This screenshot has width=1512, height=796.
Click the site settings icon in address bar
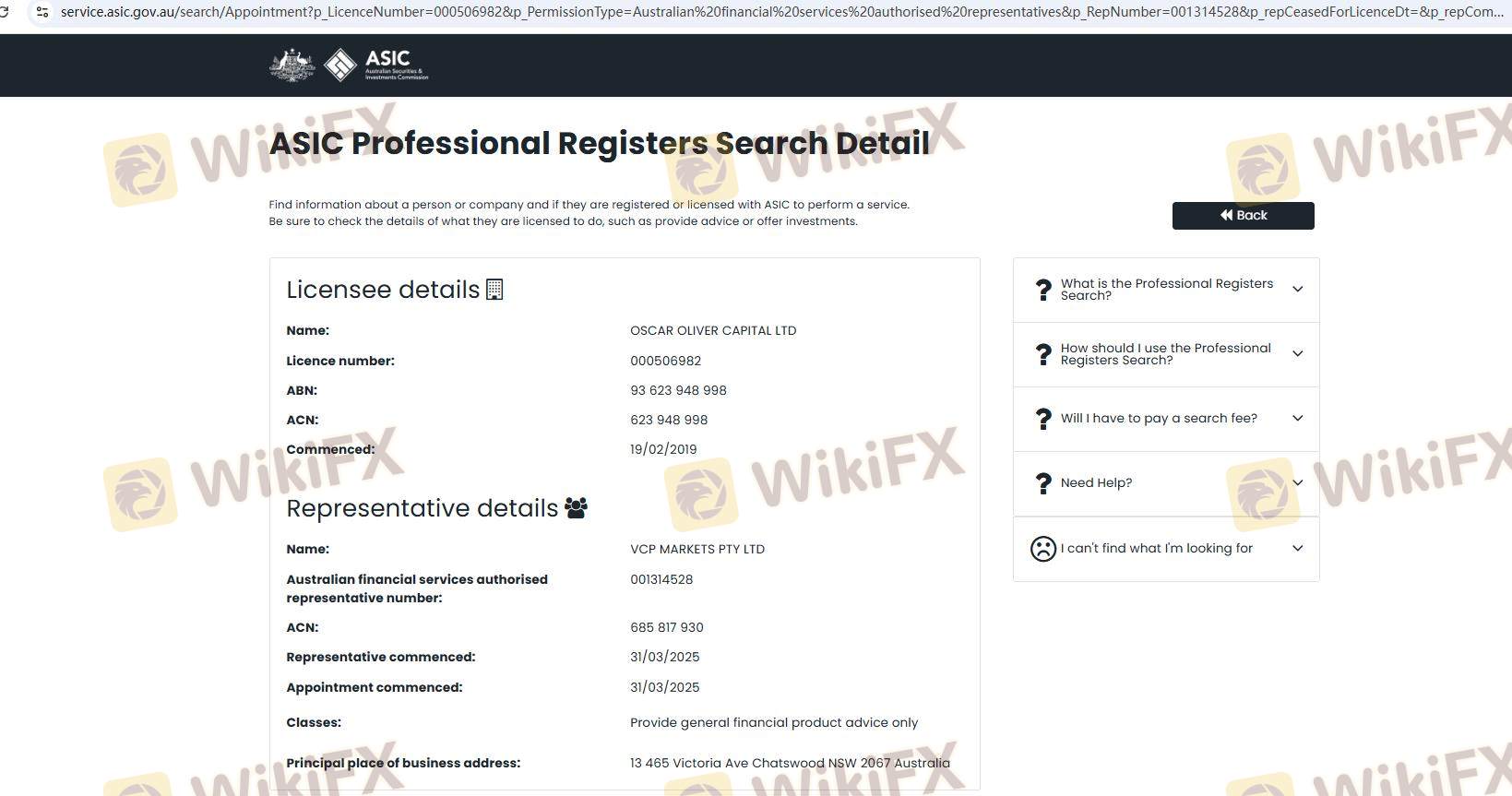(x=42, y=12)
